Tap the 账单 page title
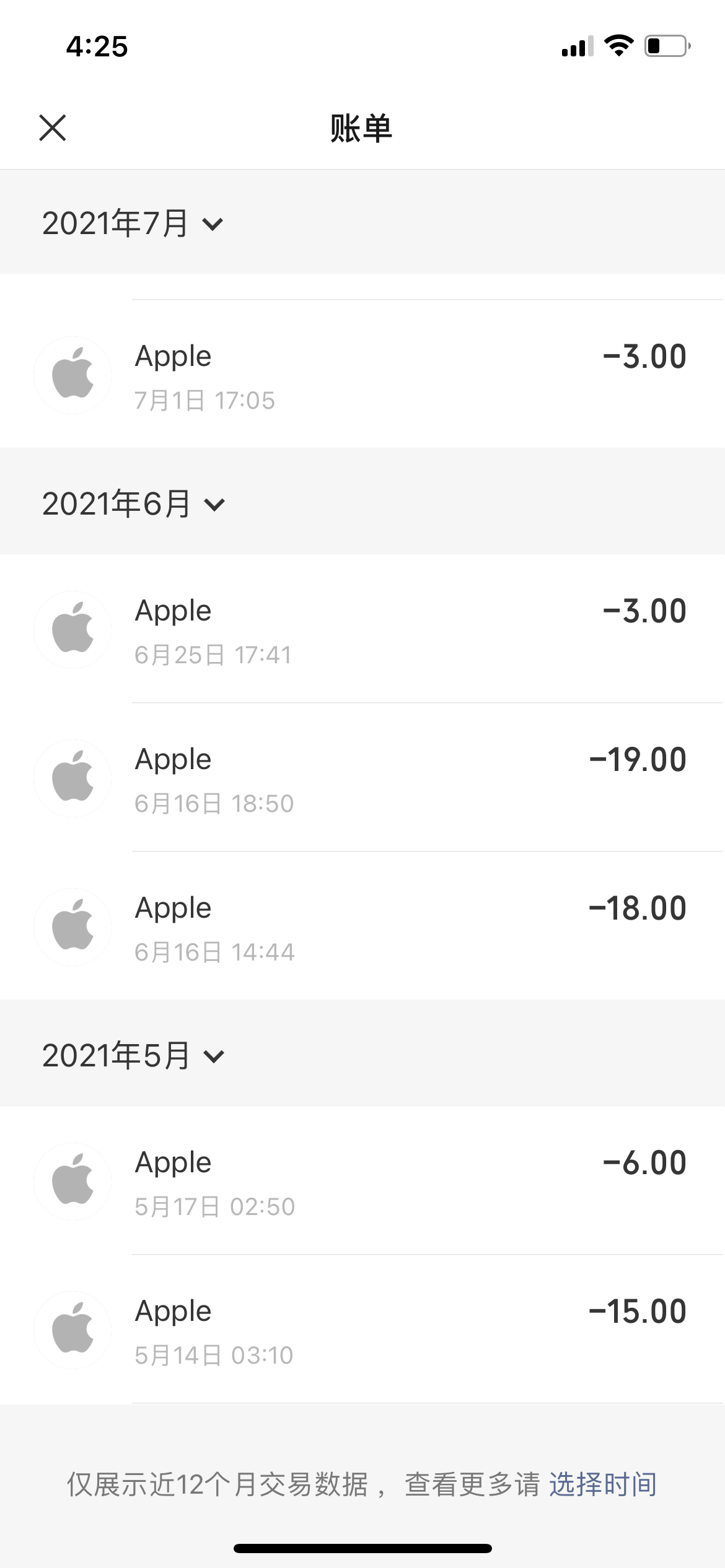 pyautogui.click(x=361, y=129)
